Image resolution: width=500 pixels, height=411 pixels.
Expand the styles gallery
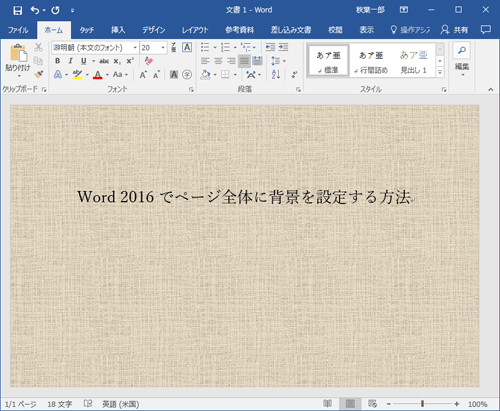tap(440, 72)
